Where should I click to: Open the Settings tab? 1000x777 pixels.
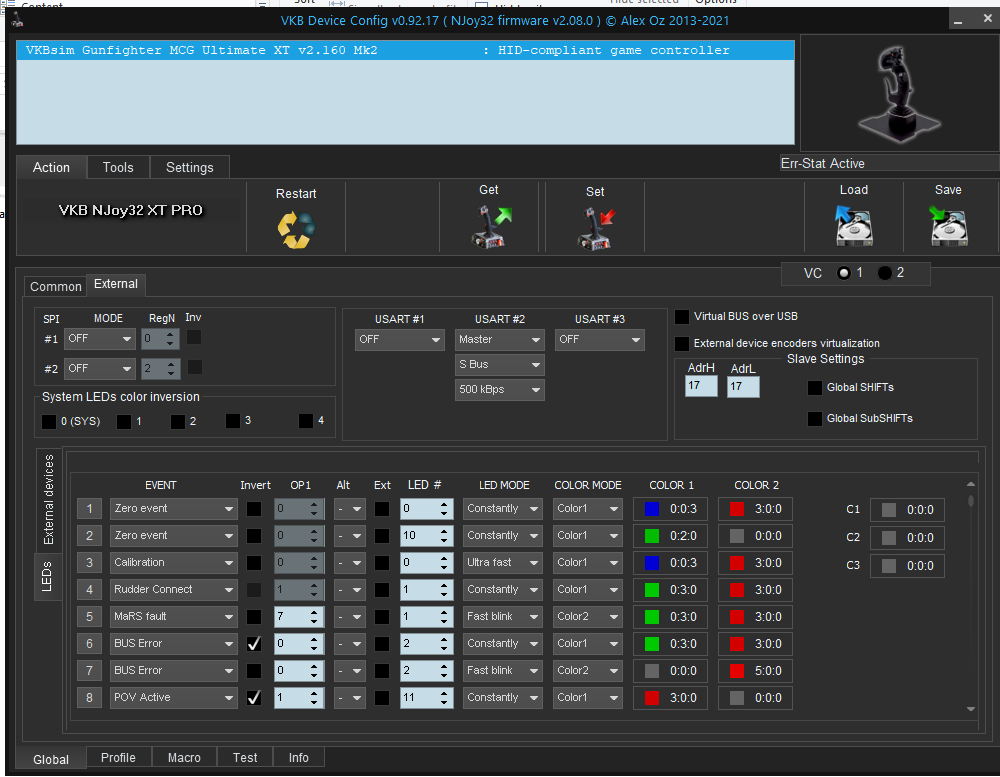pyautogui.click(x=189, y=167)
